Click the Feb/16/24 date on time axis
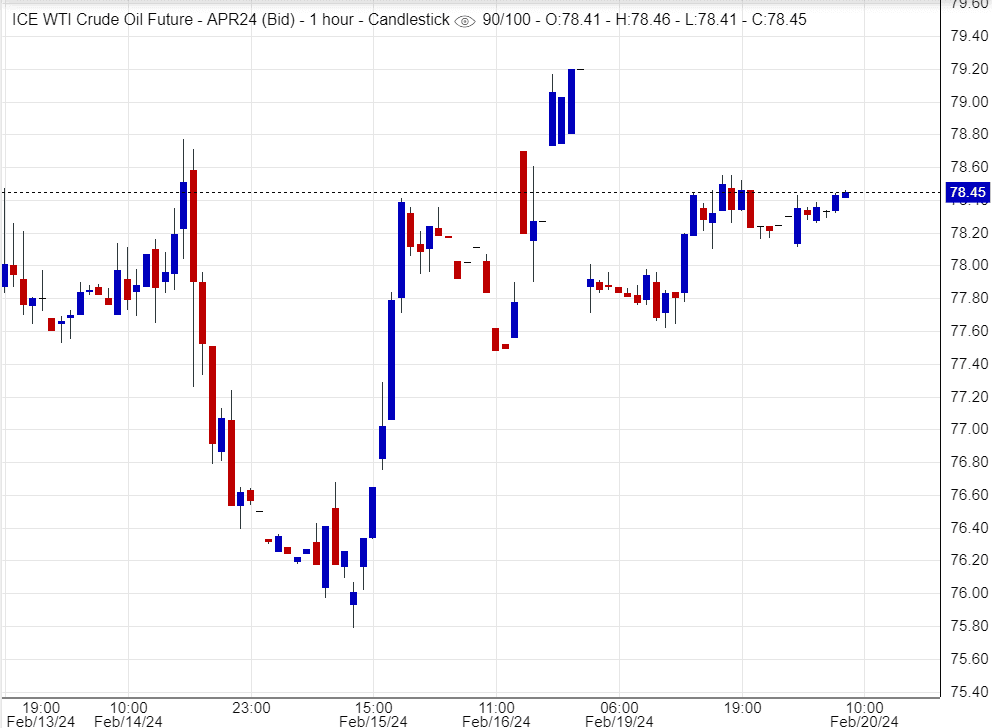Viewport: 992px width, 728px height. [x=496, y=720]
